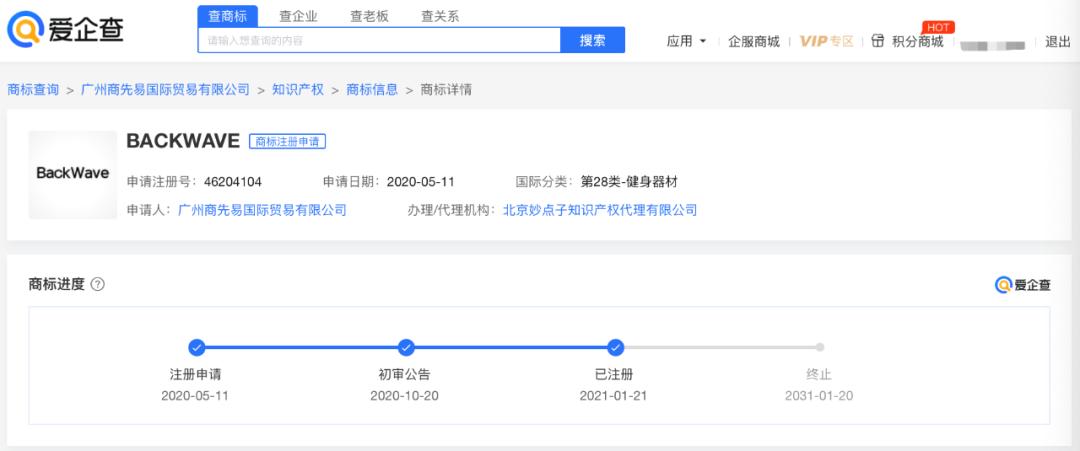The height and width of the screenshot is (451, 1080).
Task: Click the help icon beside 商标进度
Action: click(x=98, y=284)
